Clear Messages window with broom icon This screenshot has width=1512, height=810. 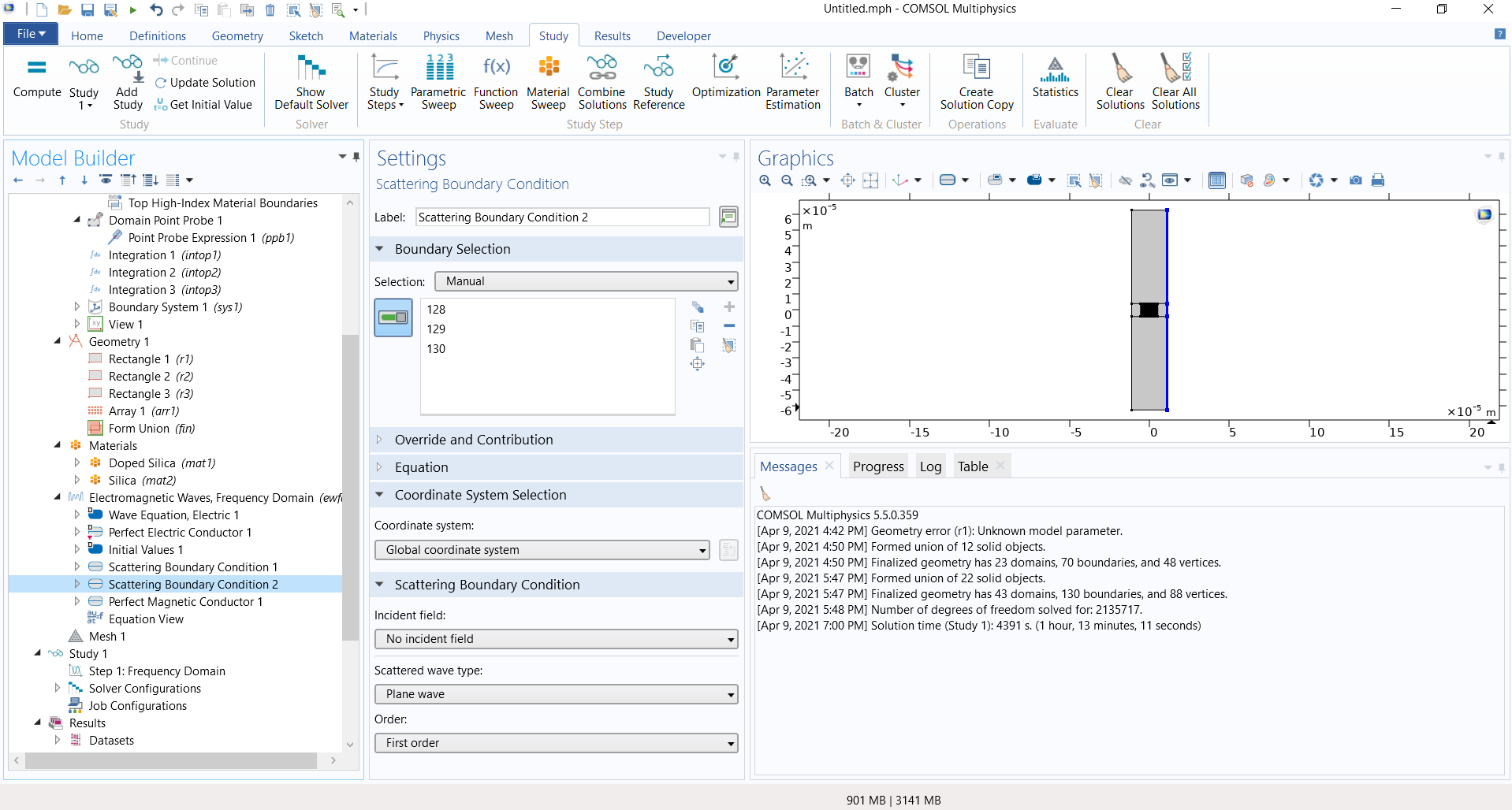pyautogui.click(x=765, y=494)
